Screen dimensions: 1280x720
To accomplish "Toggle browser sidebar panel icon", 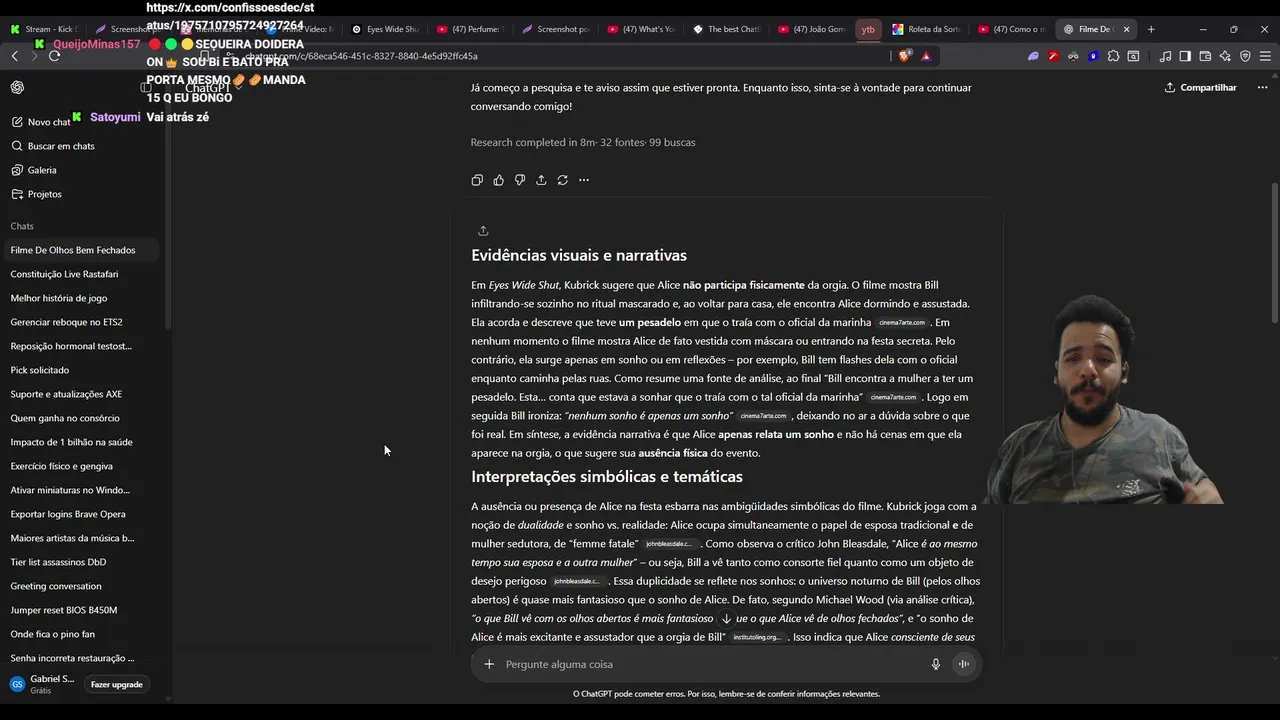I will [x=1185, y=56].
